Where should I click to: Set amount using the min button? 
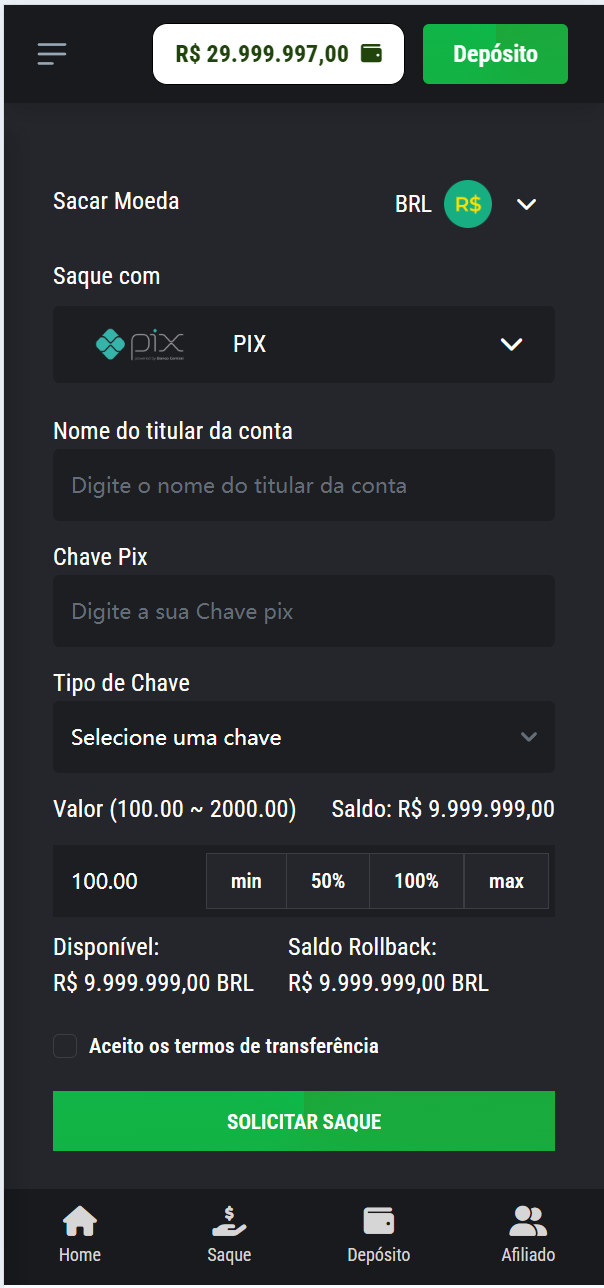coord(246,881)
